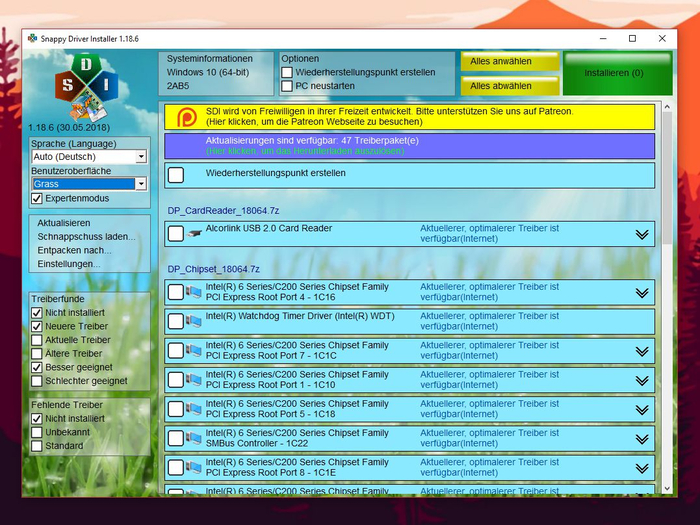Screen dimensions: 700x525
Task: Click device icon for Root Port 7 - 1C1C
Action: (194, 350)
